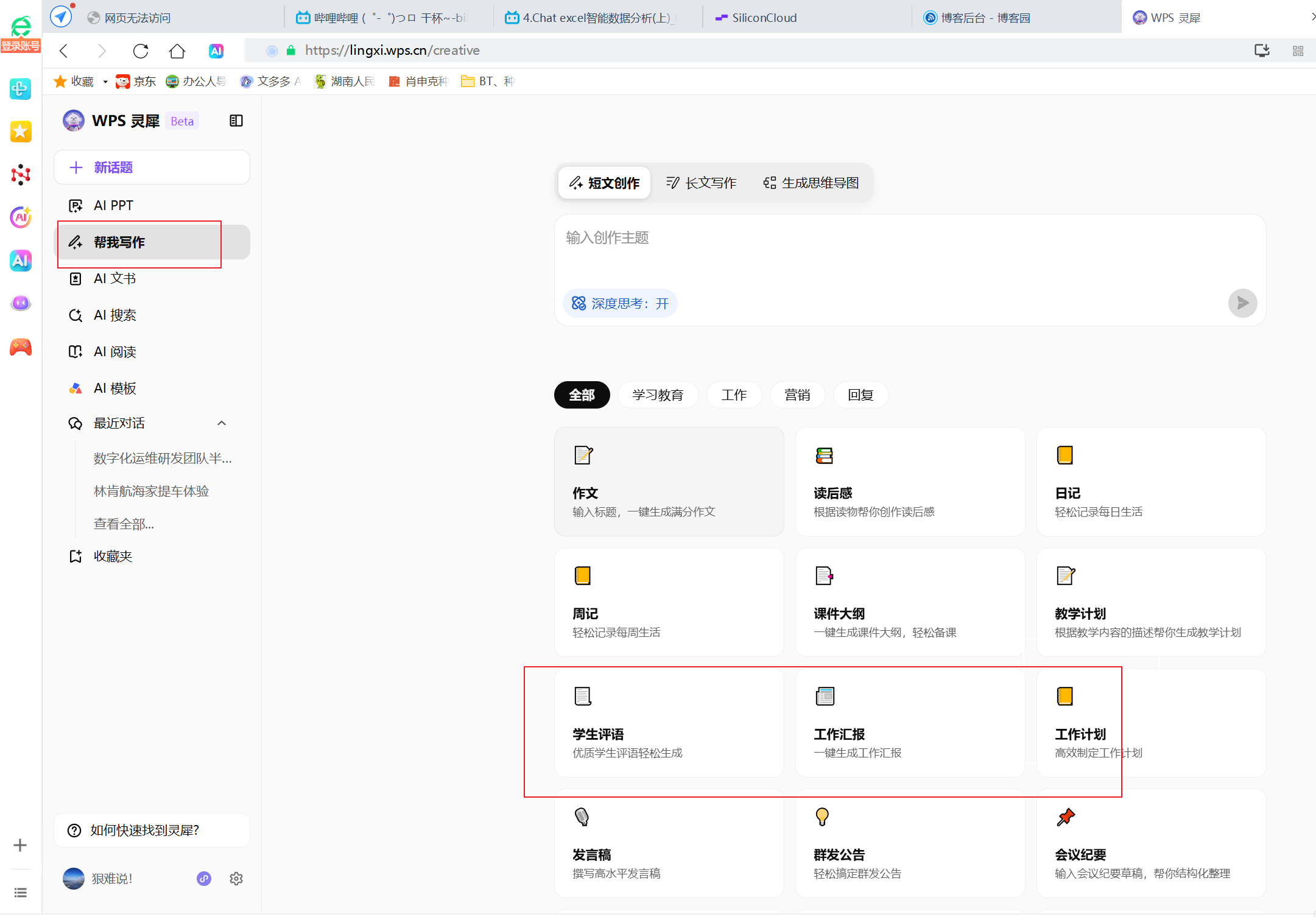Click the send arrow button
This screenshot has height=917, width=1316.
[x=1242, y=303]
